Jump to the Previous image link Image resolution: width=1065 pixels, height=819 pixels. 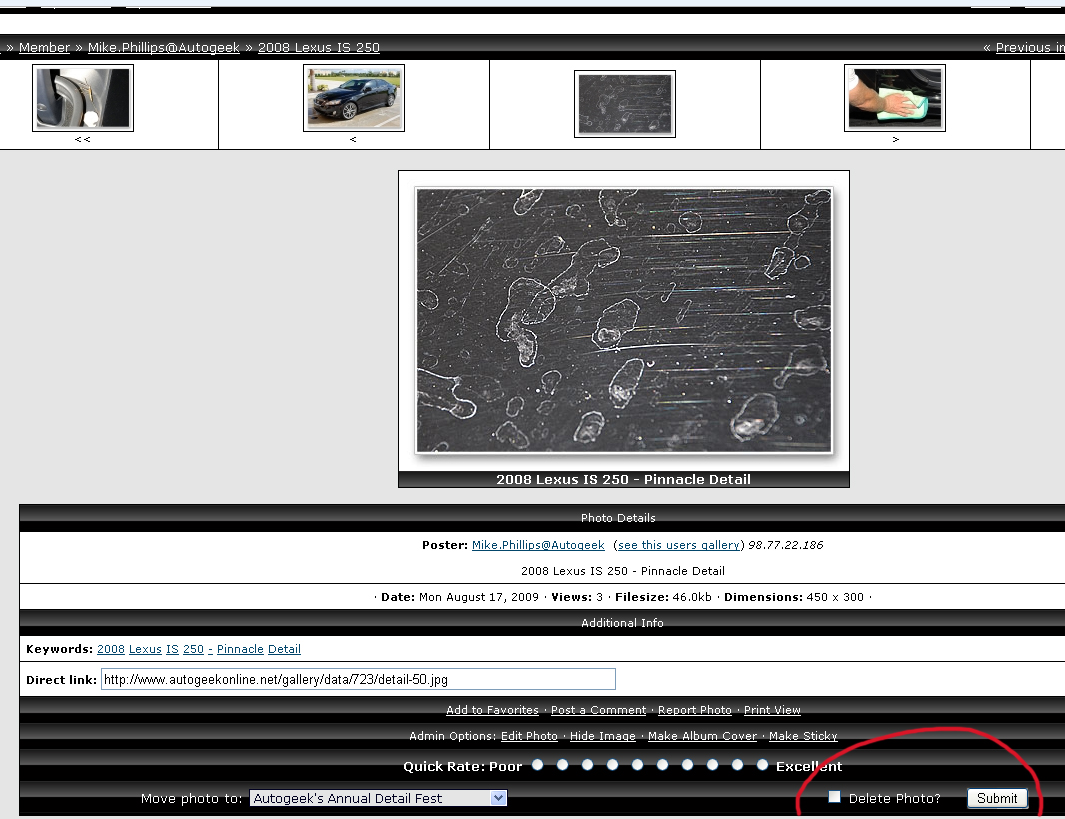coord(1030,48)
